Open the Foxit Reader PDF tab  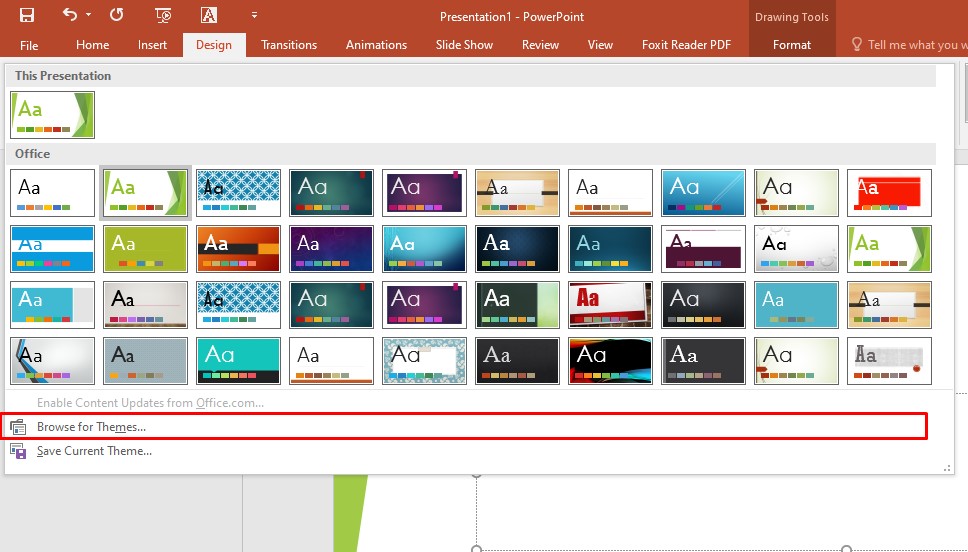tap(686, 45)
